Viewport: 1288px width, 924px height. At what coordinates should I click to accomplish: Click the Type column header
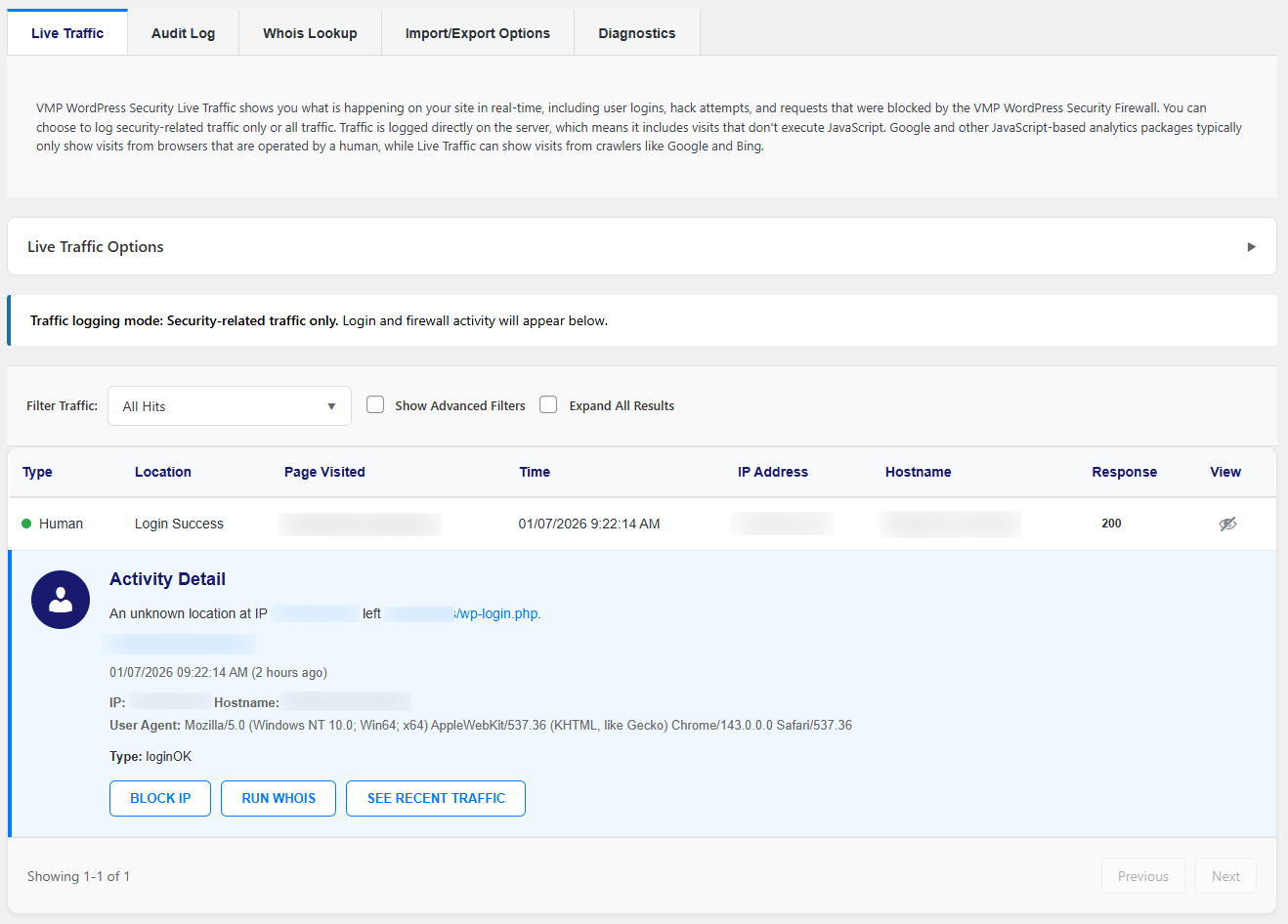pyautogui.click(x=37, y=472)
